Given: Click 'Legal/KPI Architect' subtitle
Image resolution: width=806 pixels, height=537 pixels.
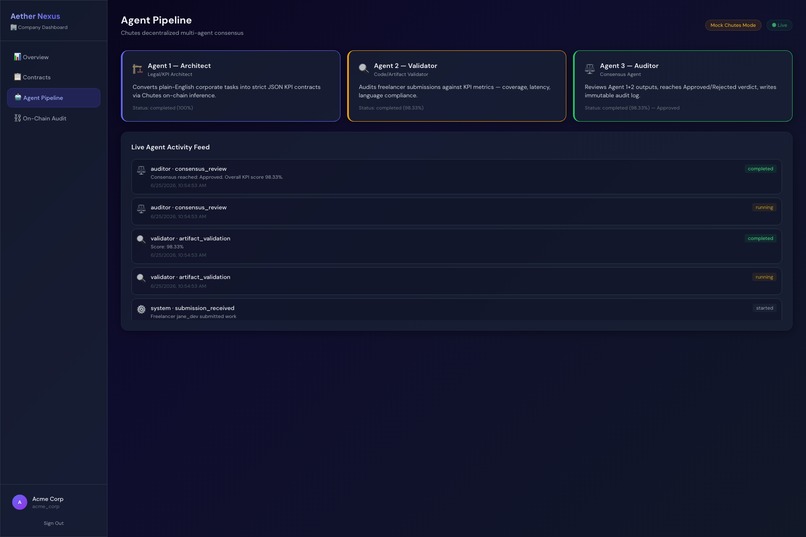Looking at the screenshot, I should click(x=170, y=75).
